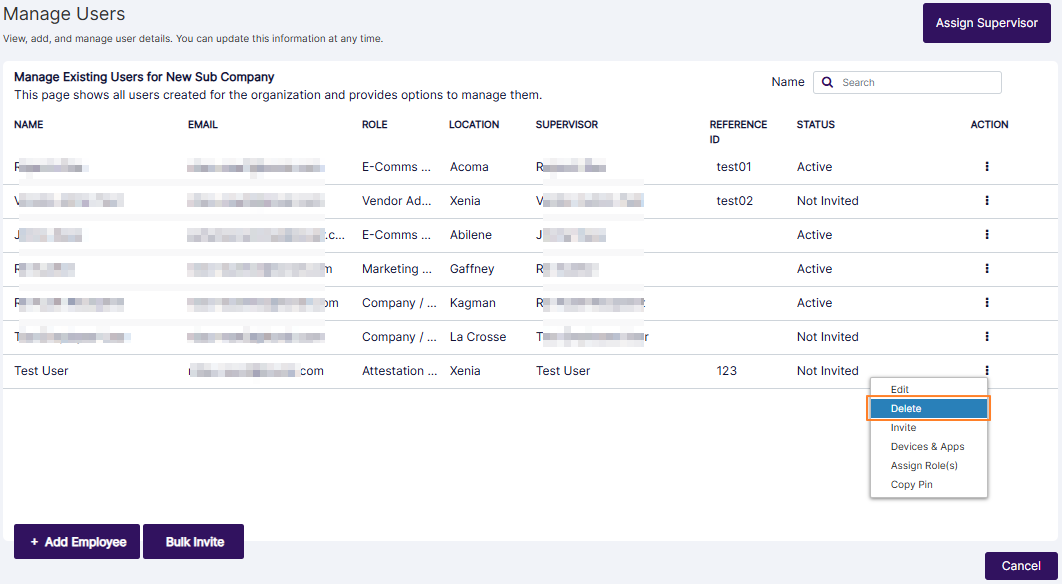Open Devices & Apps menu option
Image resolution: width=1062 pixels, height=584 pixels.
click(927, 447)
